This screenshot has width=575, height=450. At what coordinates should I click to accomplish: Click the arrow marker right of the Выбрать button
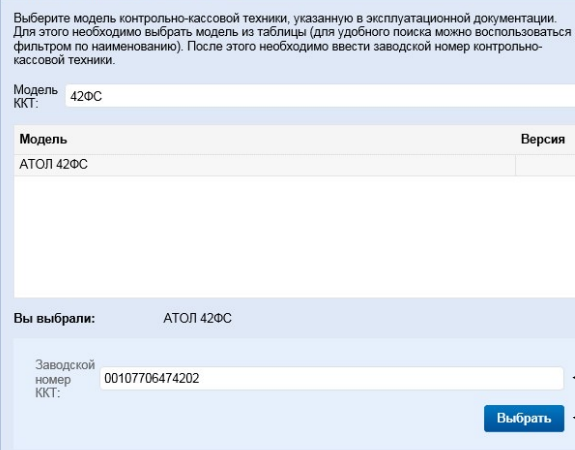point(573,418)
